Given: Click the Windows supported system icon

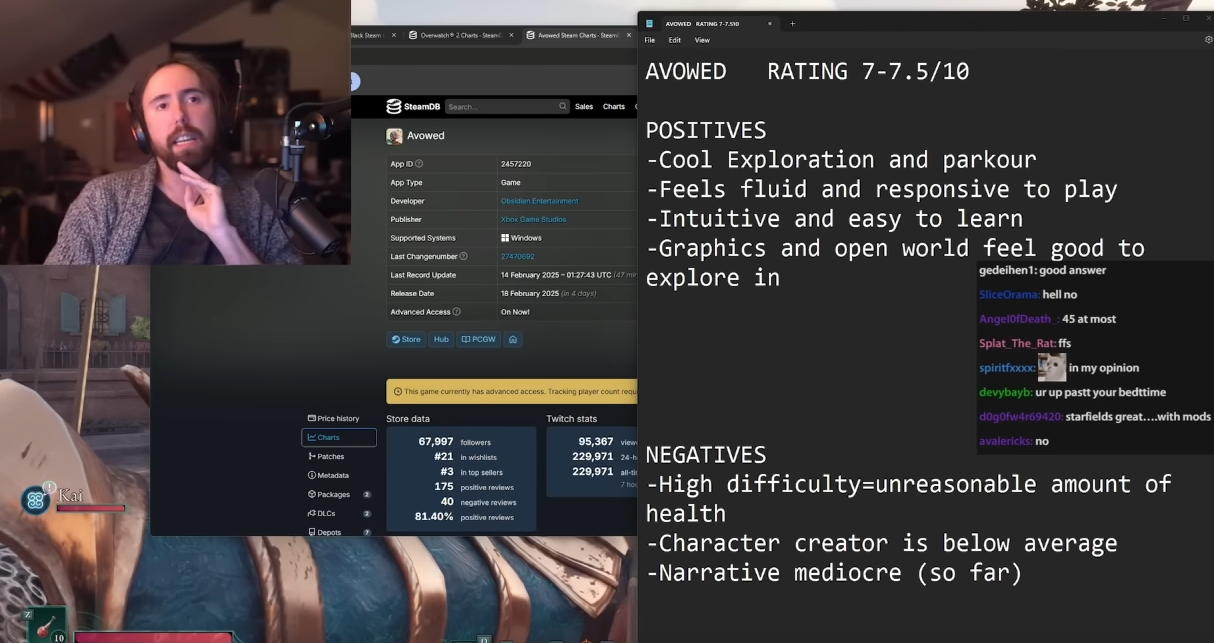Looking at the screenshot, I should (x=505, y=238).
